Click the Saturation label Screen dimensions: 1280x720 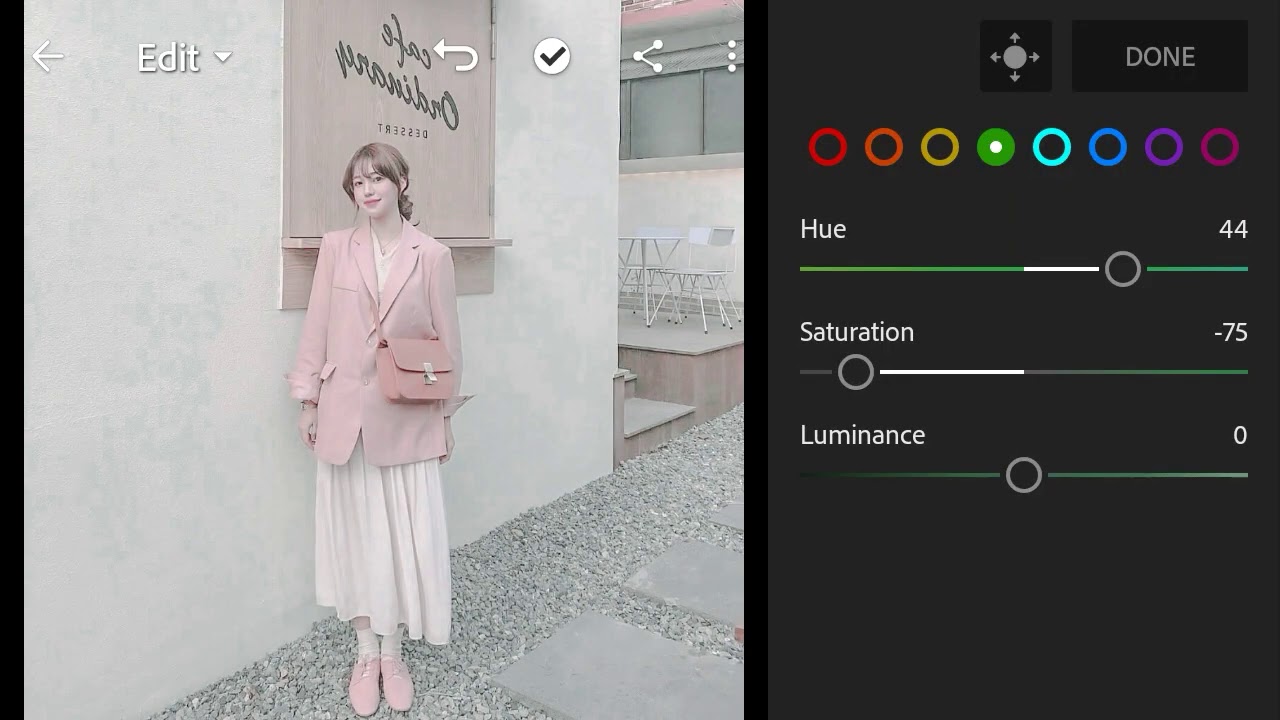click(x=857, y=333)
